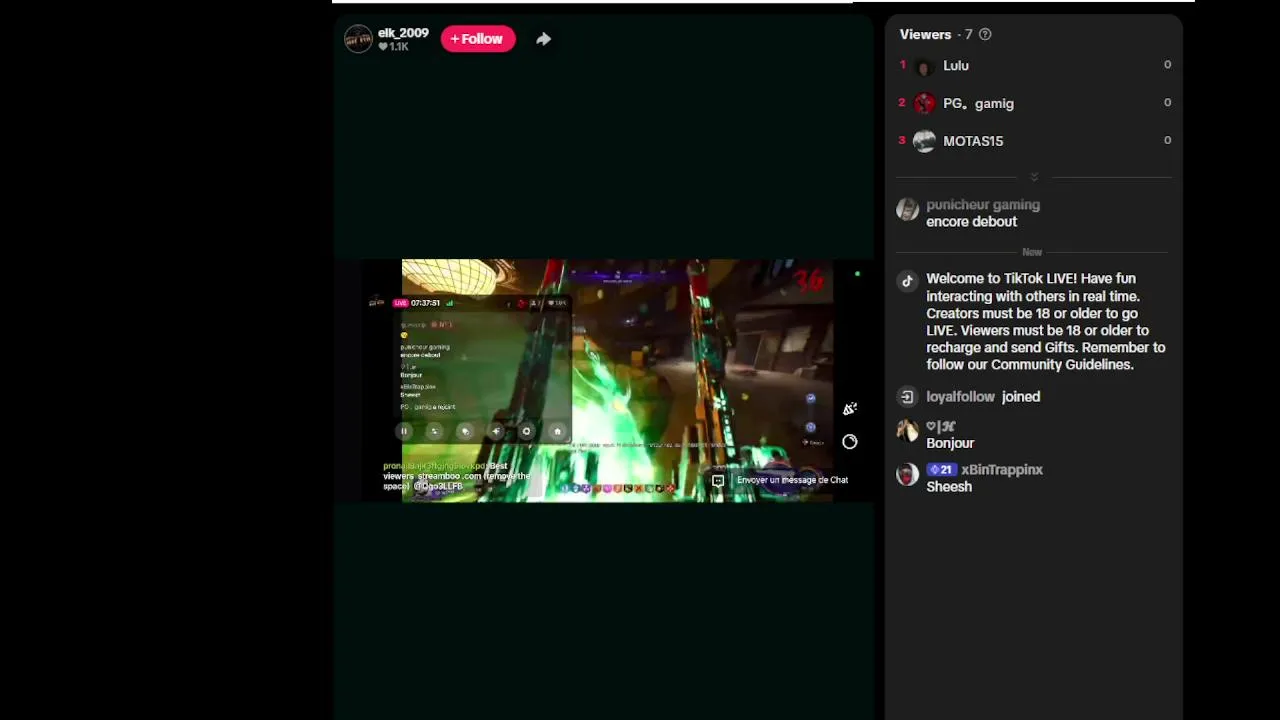Viewport: 1280px width, 720px height.
Task: Open viewer MOTAS15's row
Action: (x=1034, y=141)
